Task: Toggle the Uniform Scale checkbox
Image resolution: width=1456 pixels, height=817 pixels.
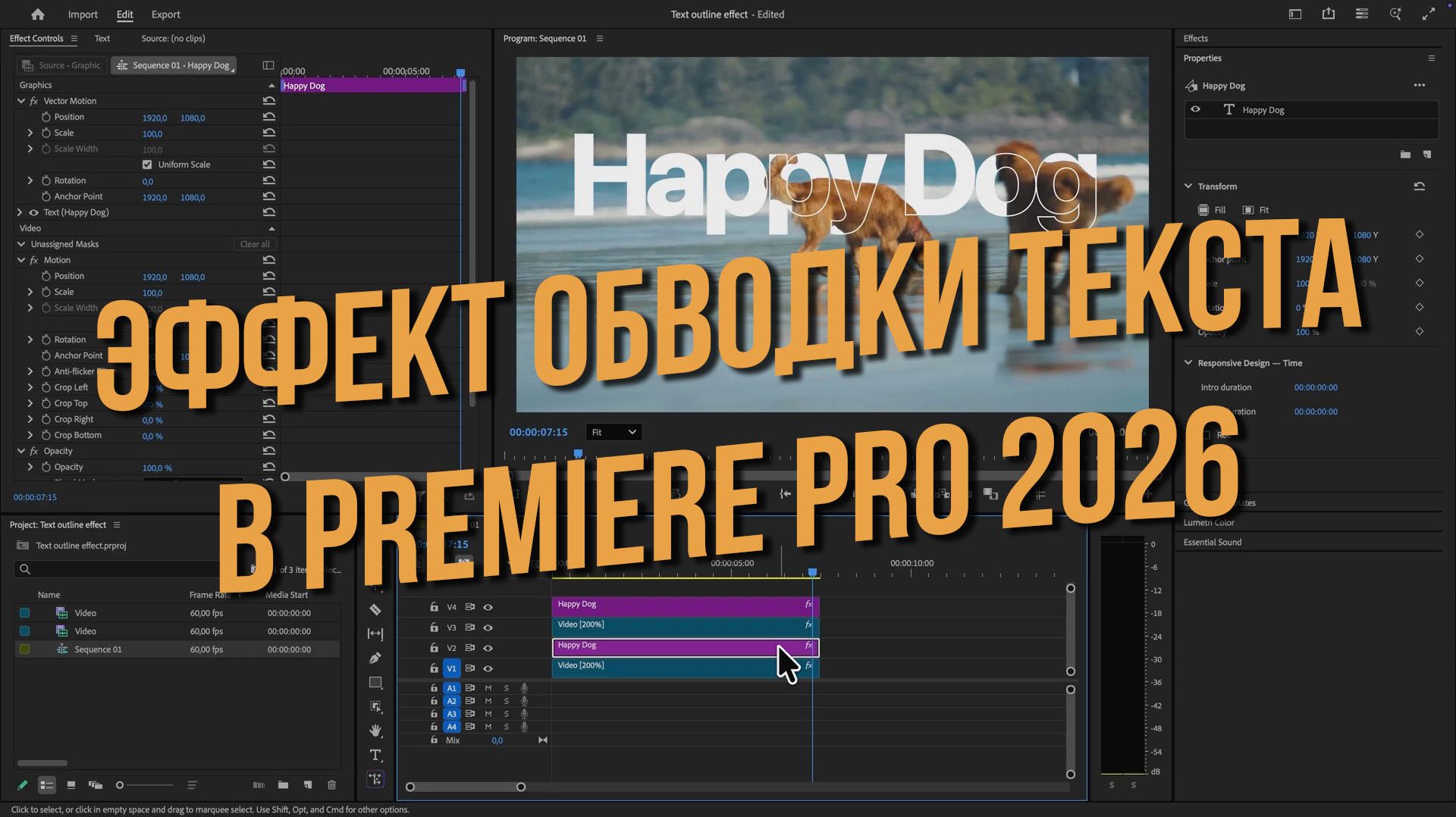Action: (x=147, y=164)
